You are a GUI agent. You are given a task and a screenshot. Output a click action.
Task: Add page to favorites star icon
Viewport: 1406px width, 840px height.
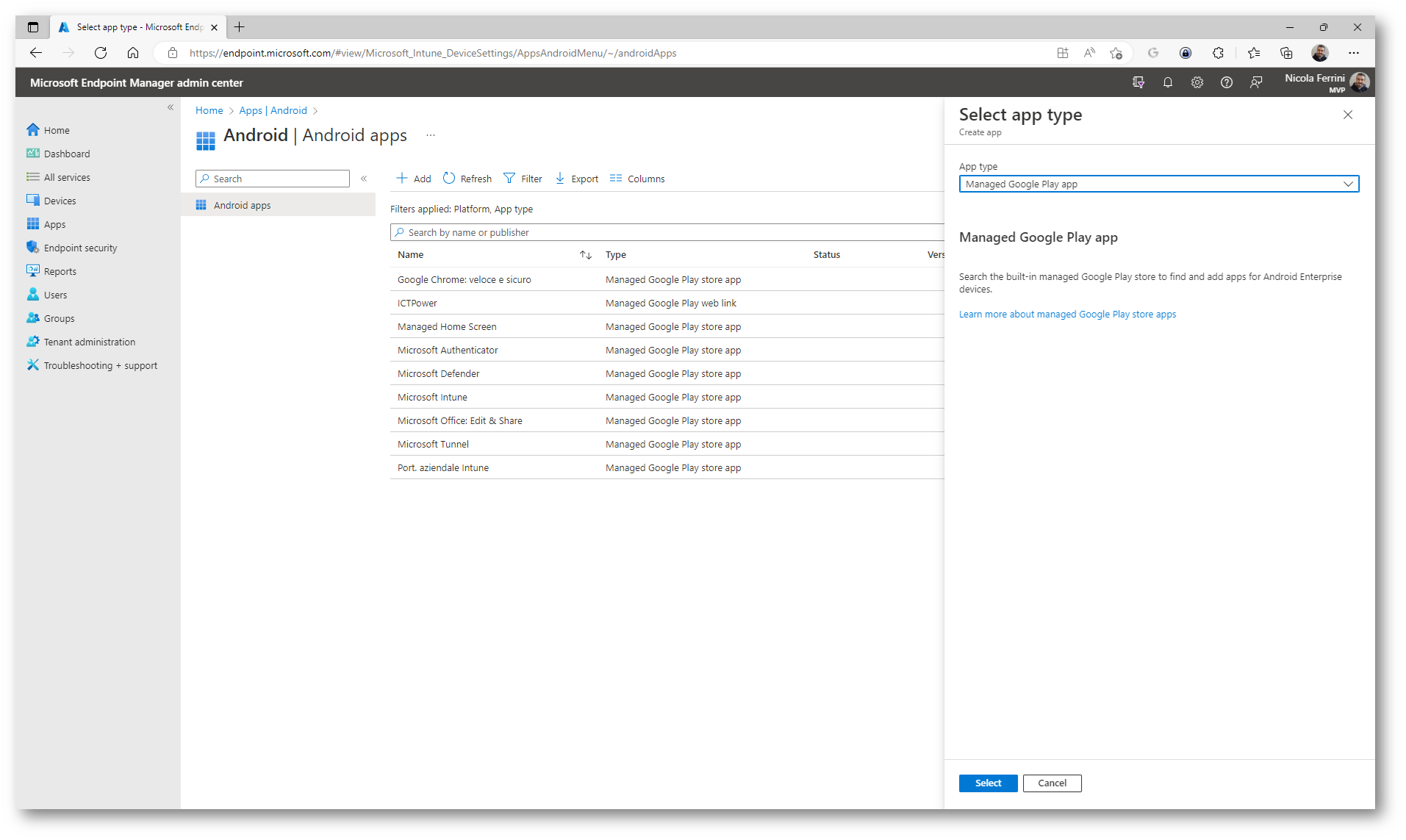coord(1116,53)
